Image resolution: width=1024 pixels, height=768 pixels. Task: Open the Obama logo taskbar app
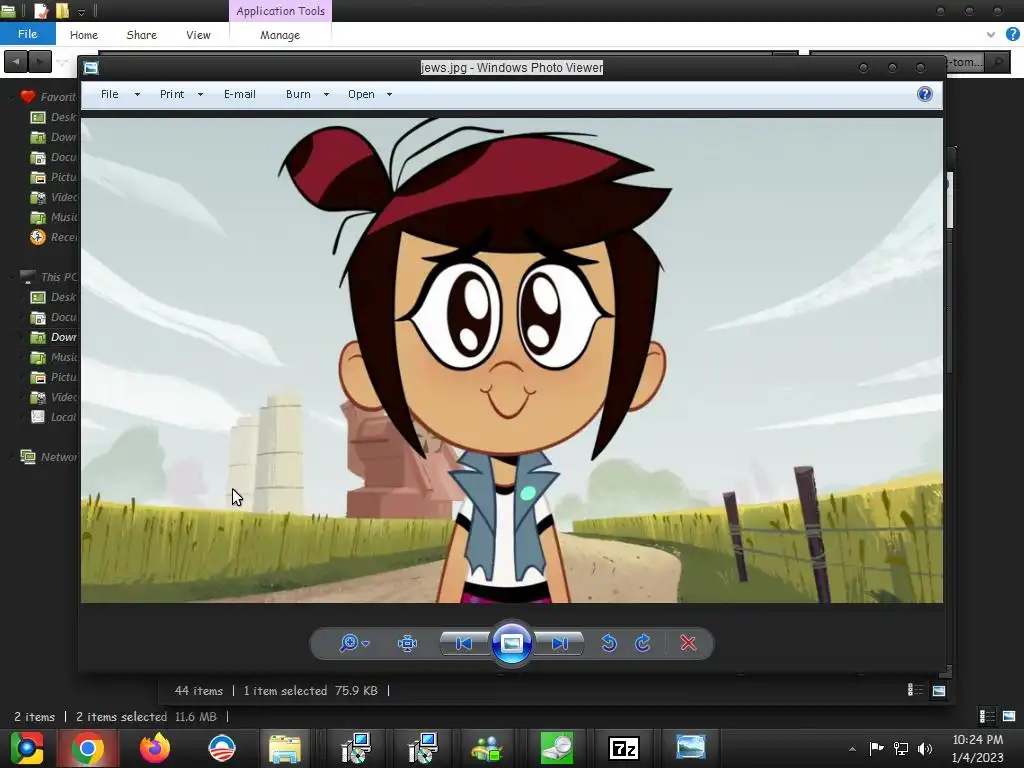(221, 748)
